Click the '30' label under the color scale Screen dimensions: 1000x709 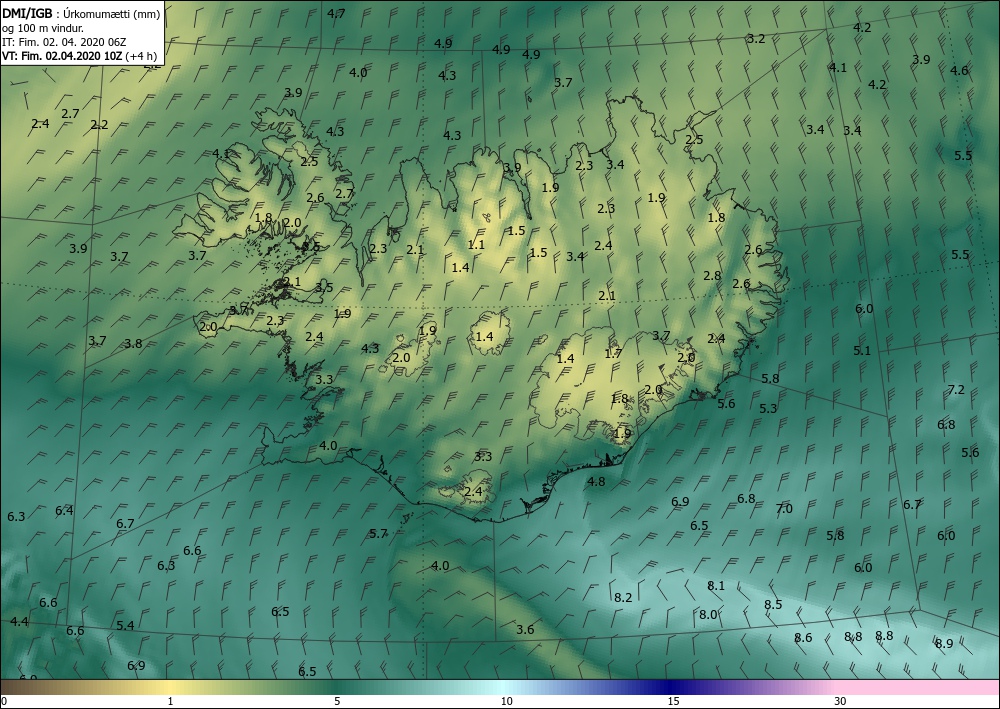[x=841, y=701]
